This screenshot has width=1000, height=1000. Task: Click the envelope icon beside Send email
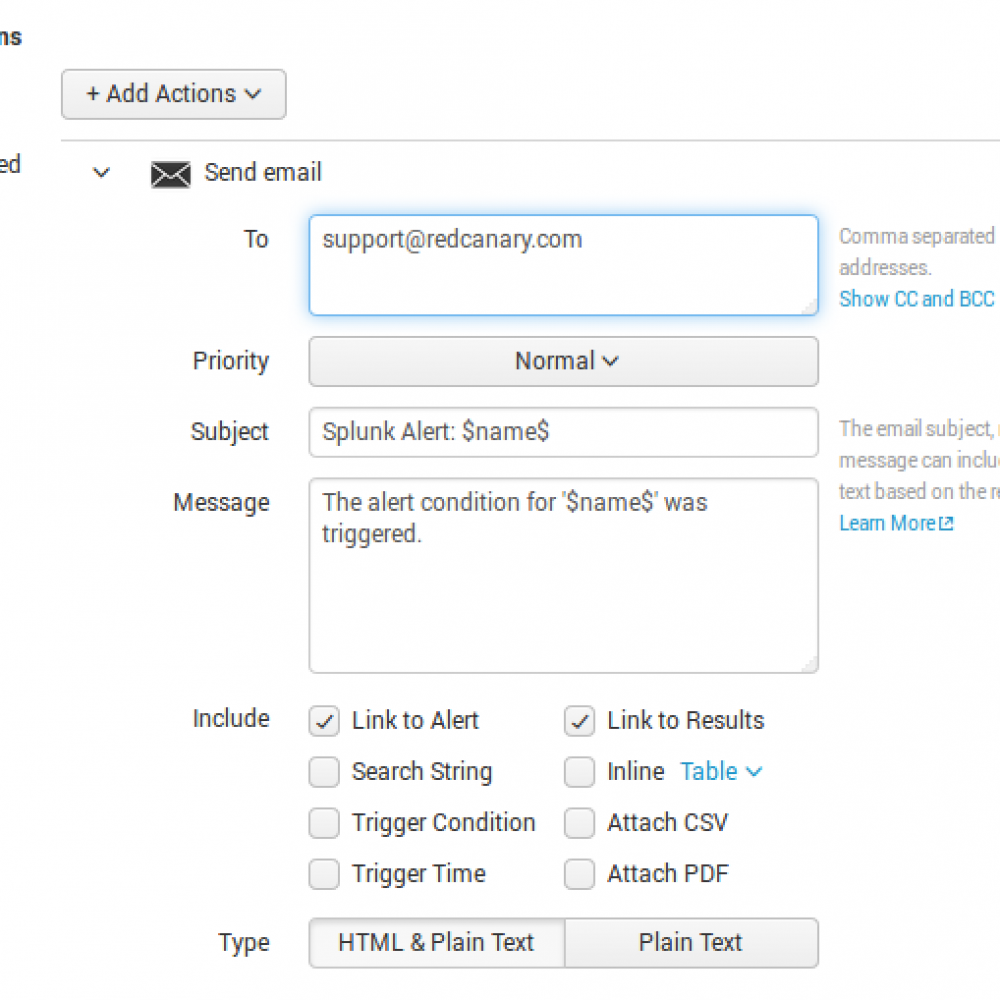(x=170, y=174)
